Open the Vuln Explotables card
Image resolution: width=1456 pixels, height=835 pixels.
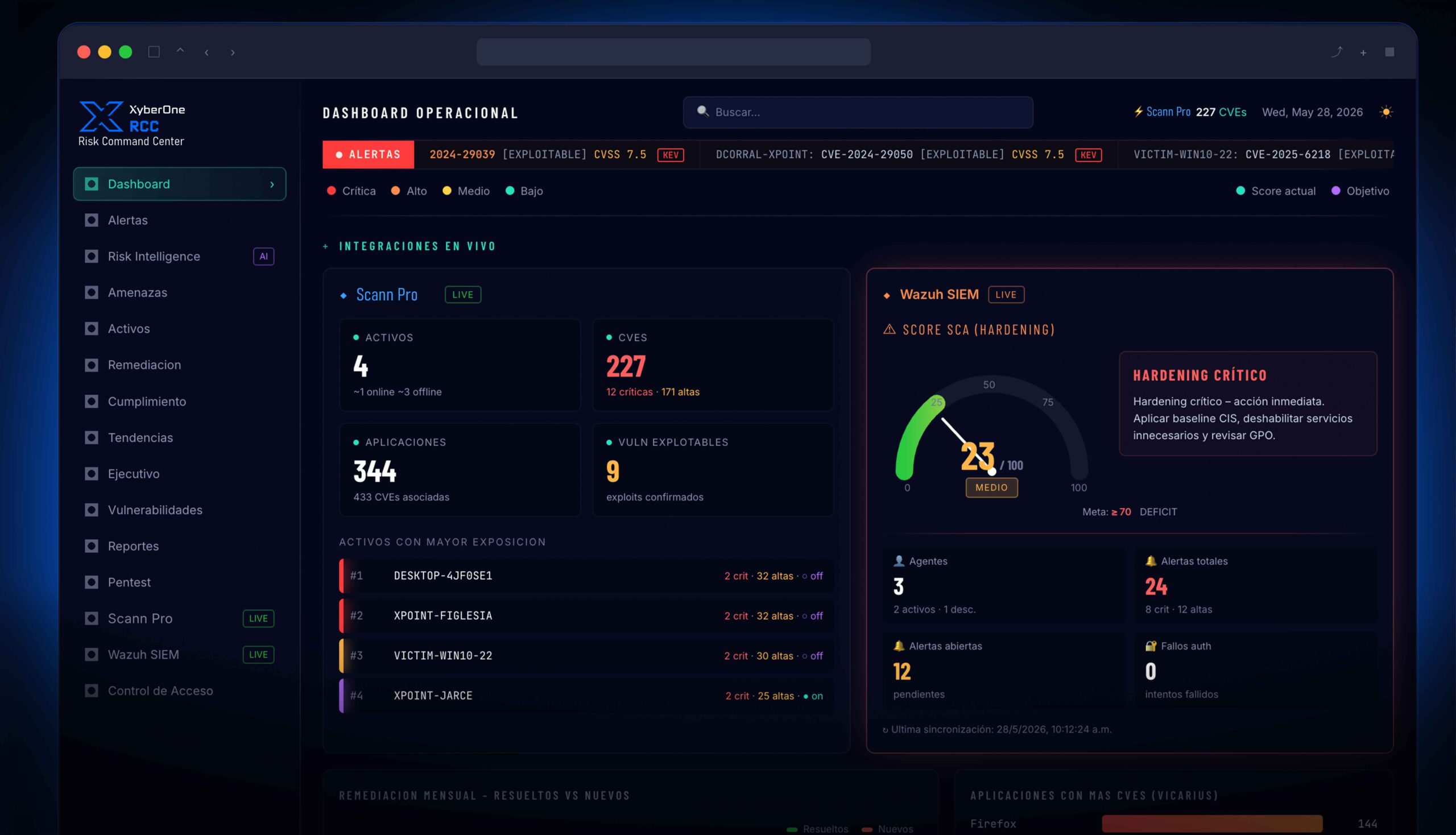713,470
